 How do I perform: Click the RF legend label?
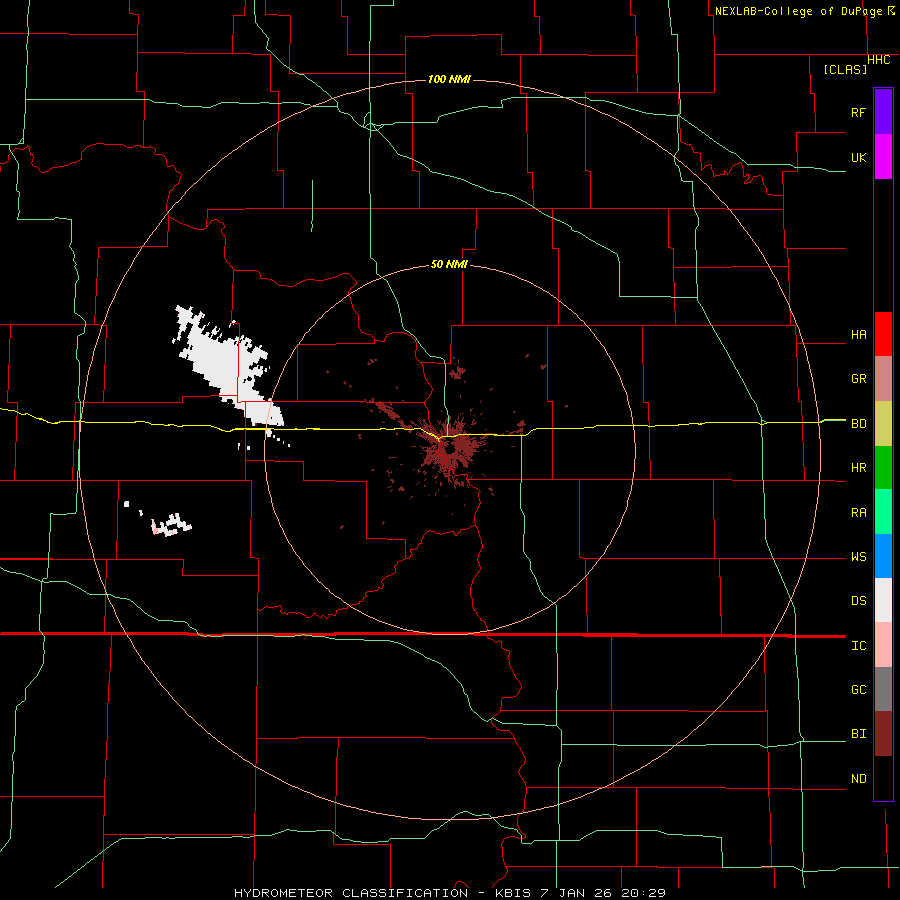(858, 112)
